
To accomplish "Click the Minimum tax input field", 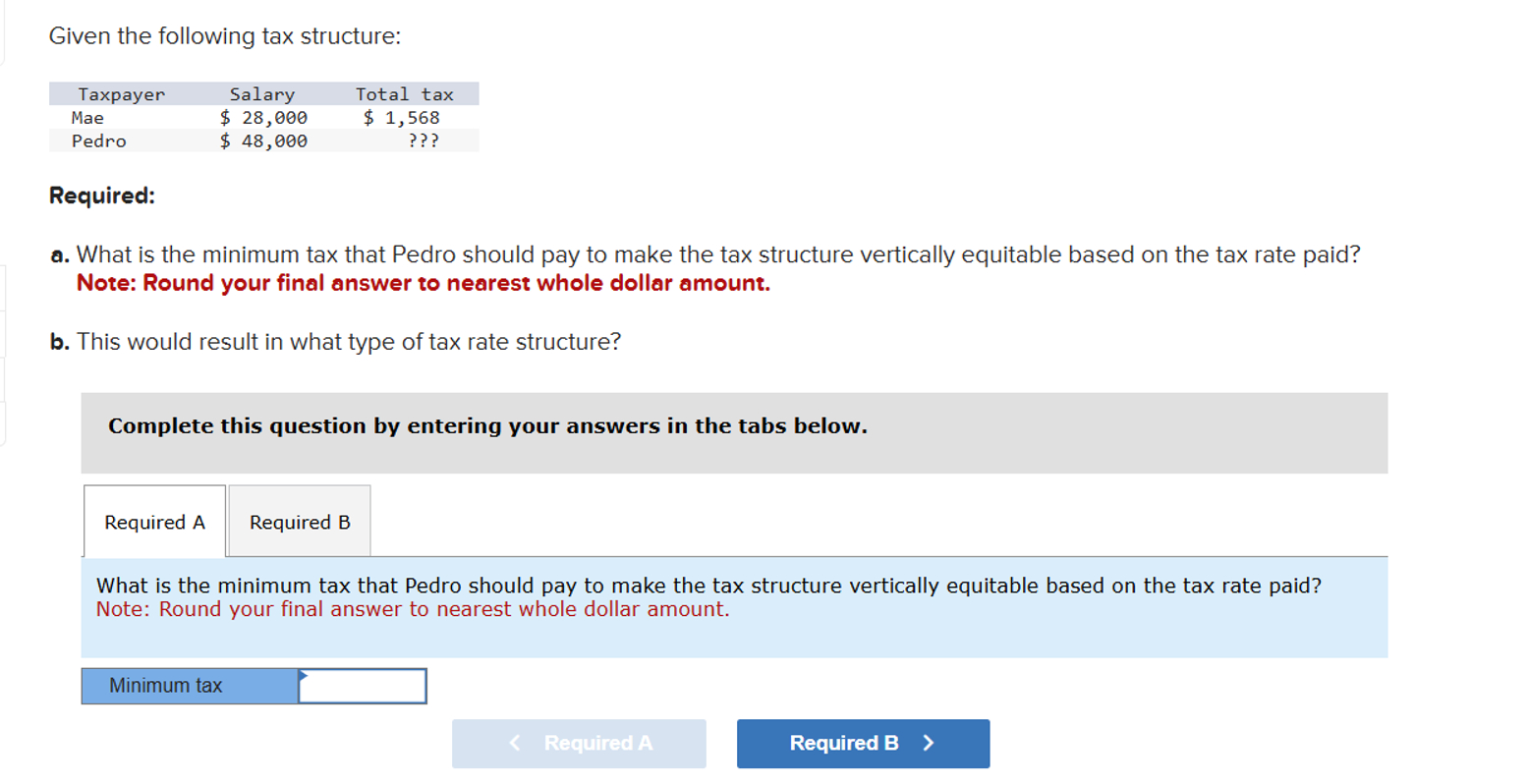I will coord(364,686).
